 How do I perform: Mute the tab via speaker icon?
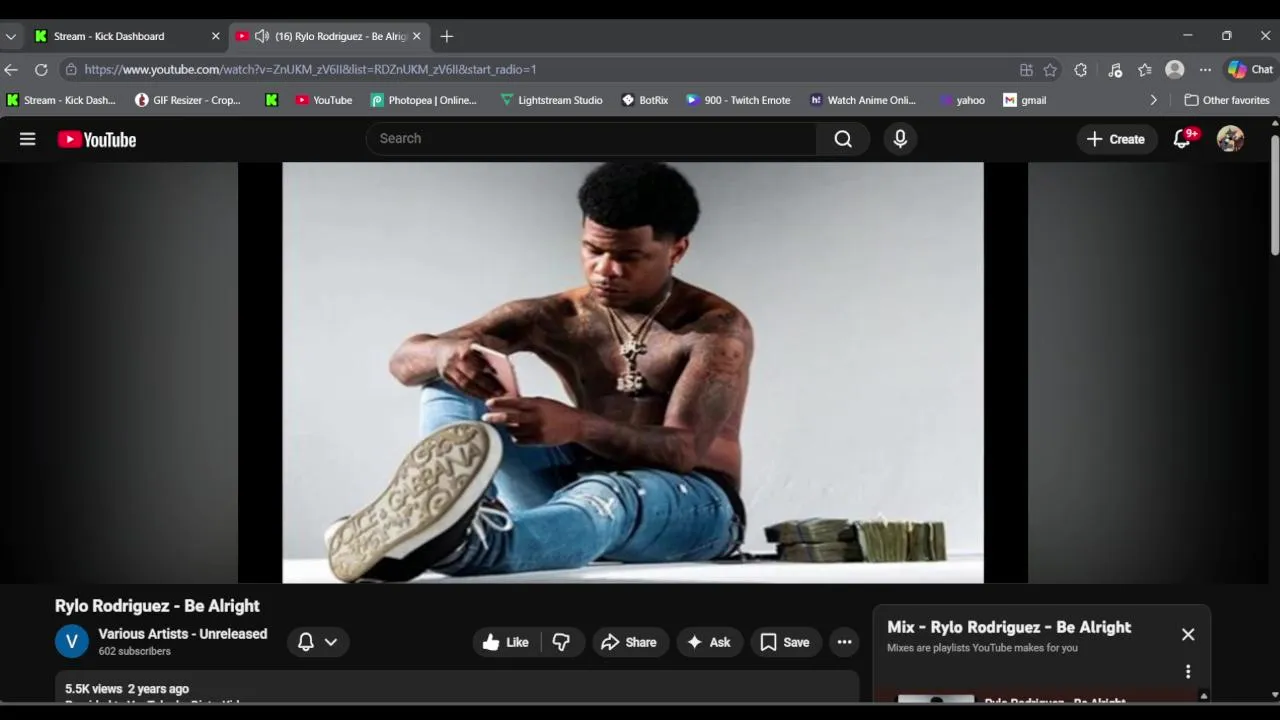[x=262, y=36]
